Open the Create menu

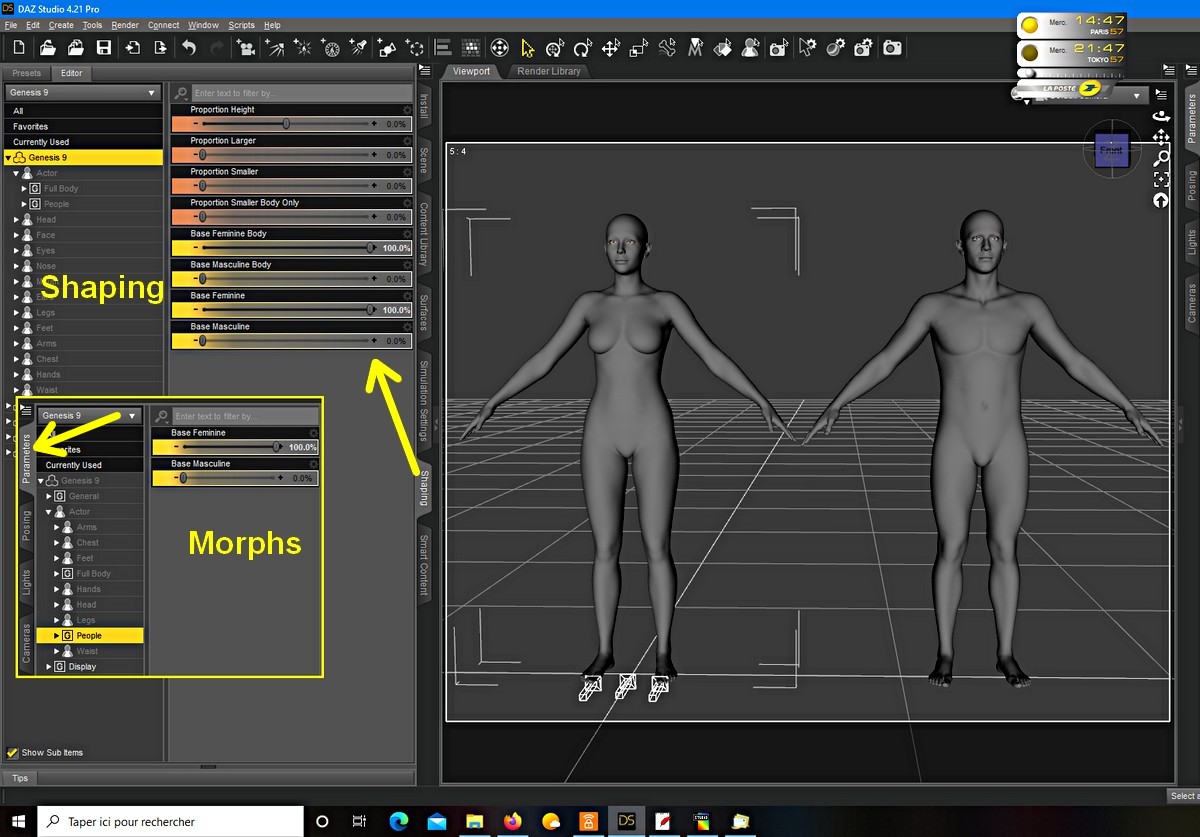point(61,25)
